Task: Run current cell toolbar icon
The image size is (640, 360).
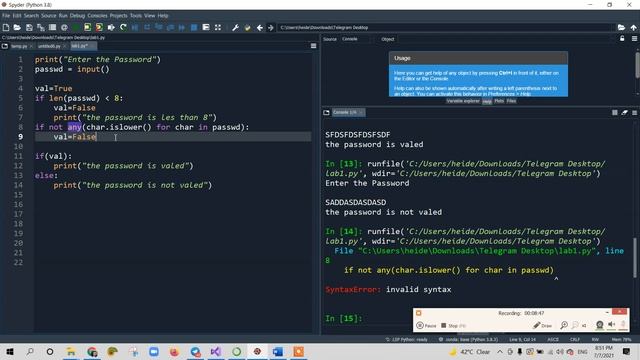Action: point(87,27)
